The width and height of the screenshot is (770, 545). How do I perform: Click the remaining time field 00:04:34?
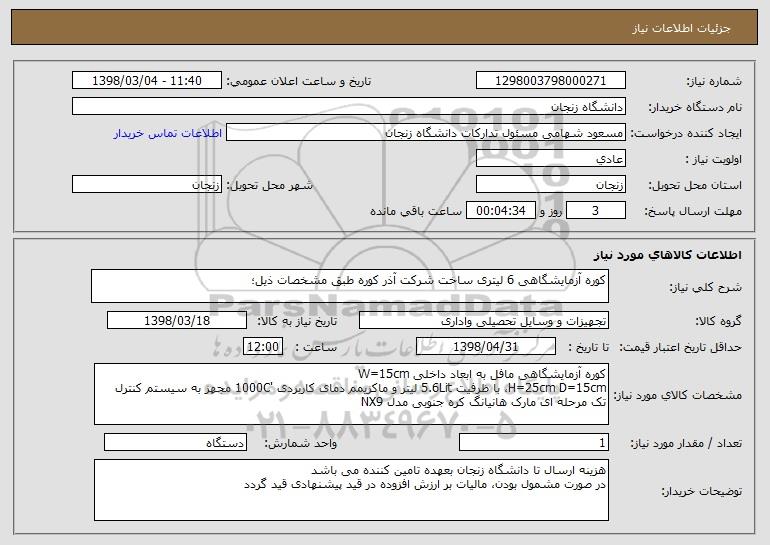tap(500, 211)
